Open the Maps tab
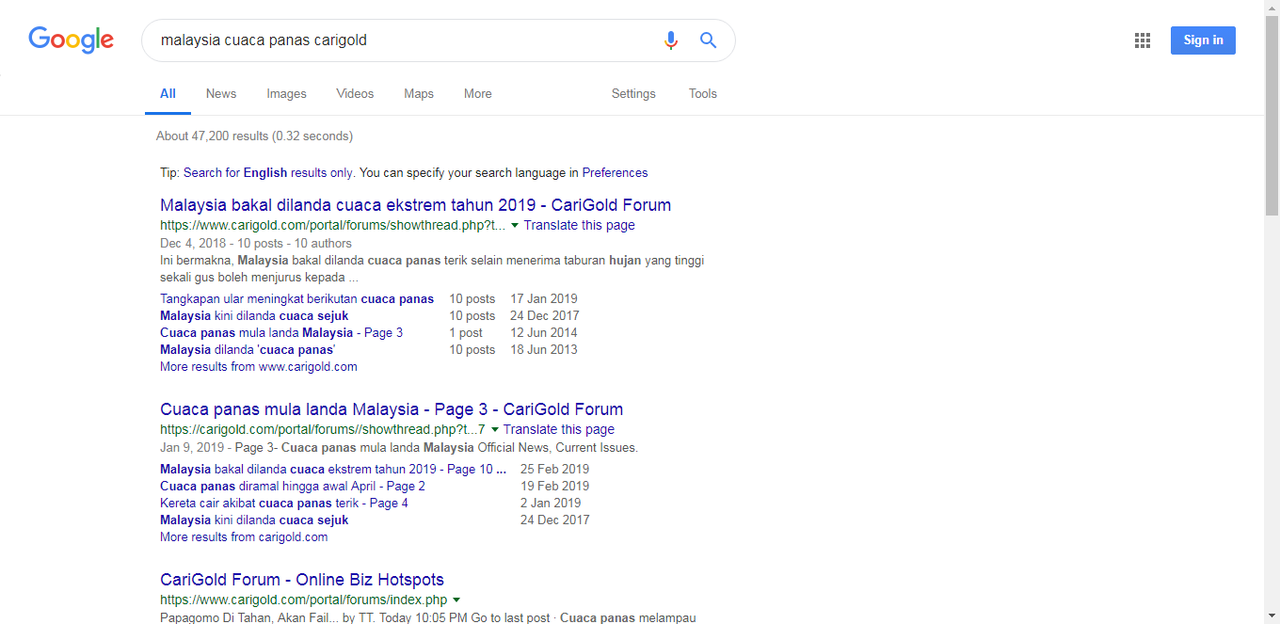Screen dimensions: 1280x624 (x=419, y=94)
